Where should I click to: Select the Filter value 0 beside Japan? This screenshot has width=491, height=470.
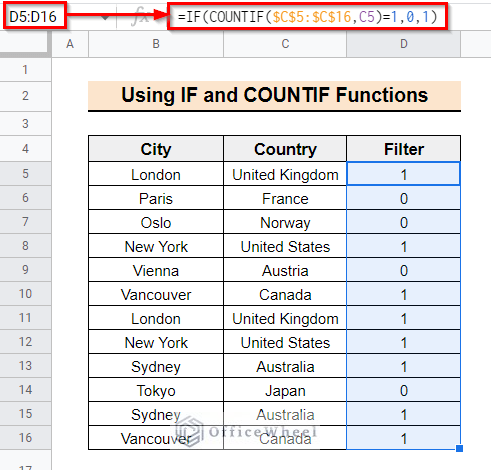click(x=403, y=390)
